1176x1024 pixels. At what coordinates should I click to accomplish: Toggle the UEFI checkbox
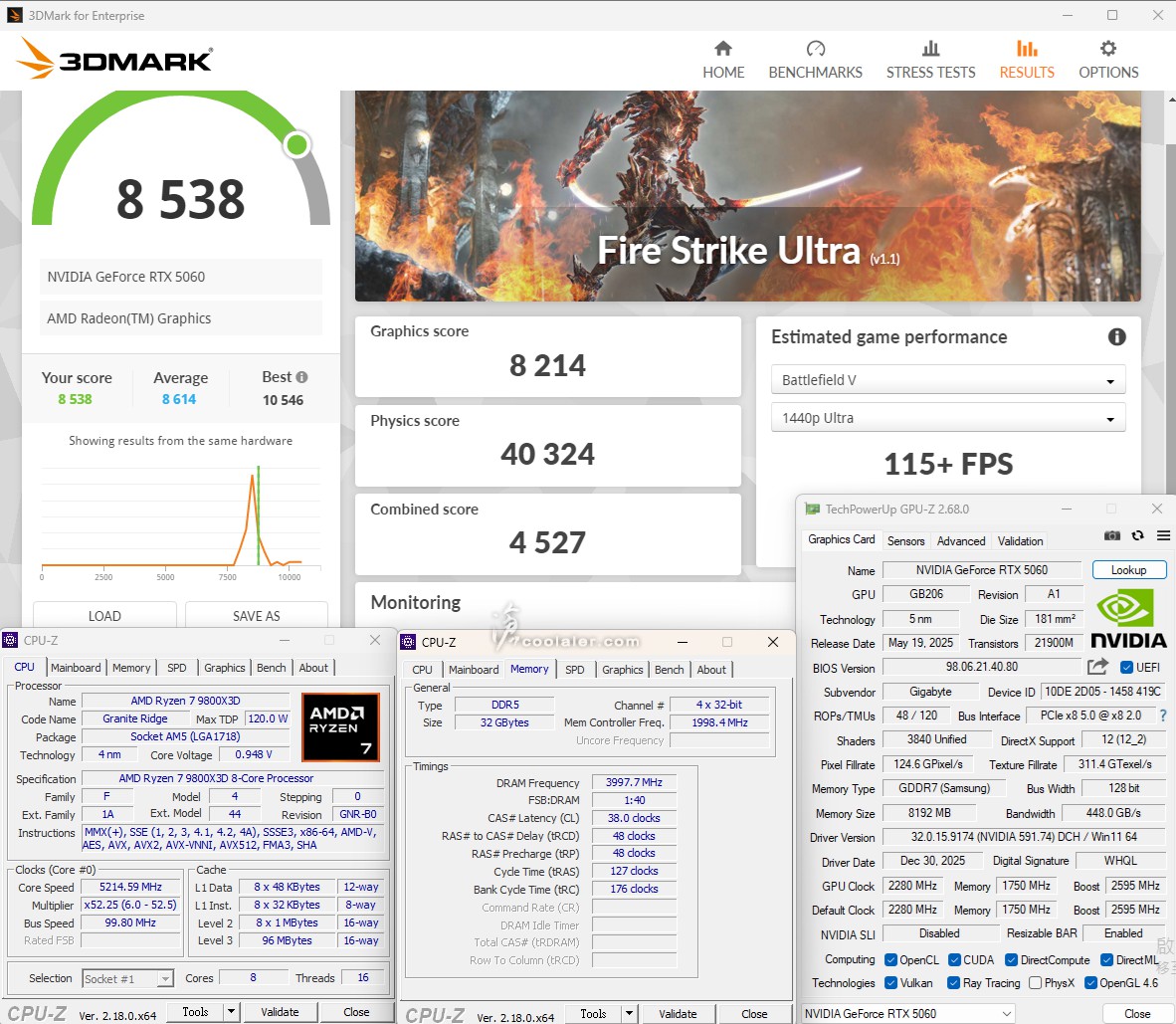click(1127, 668)
